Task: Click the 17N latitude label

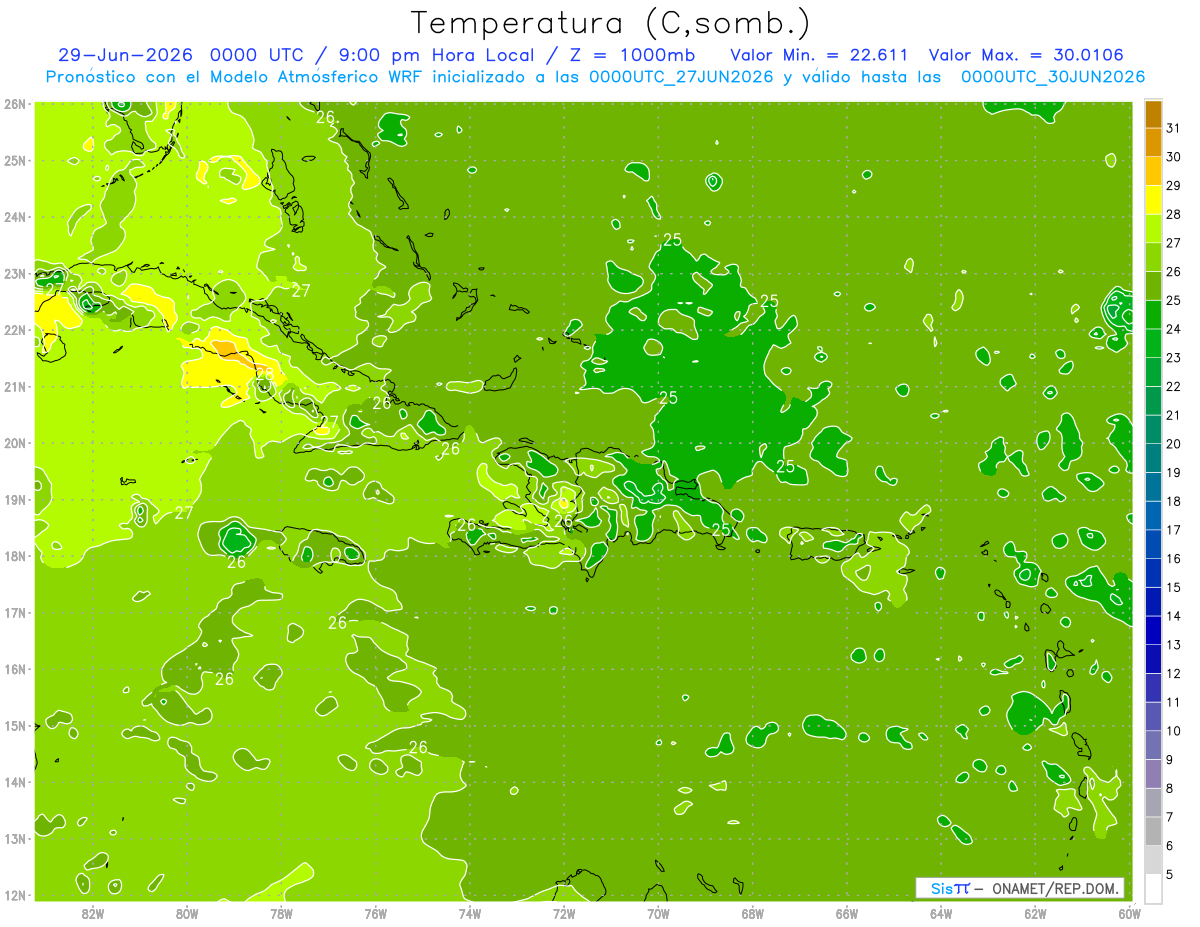Action: pyautogui.click(x=15, y=612)
